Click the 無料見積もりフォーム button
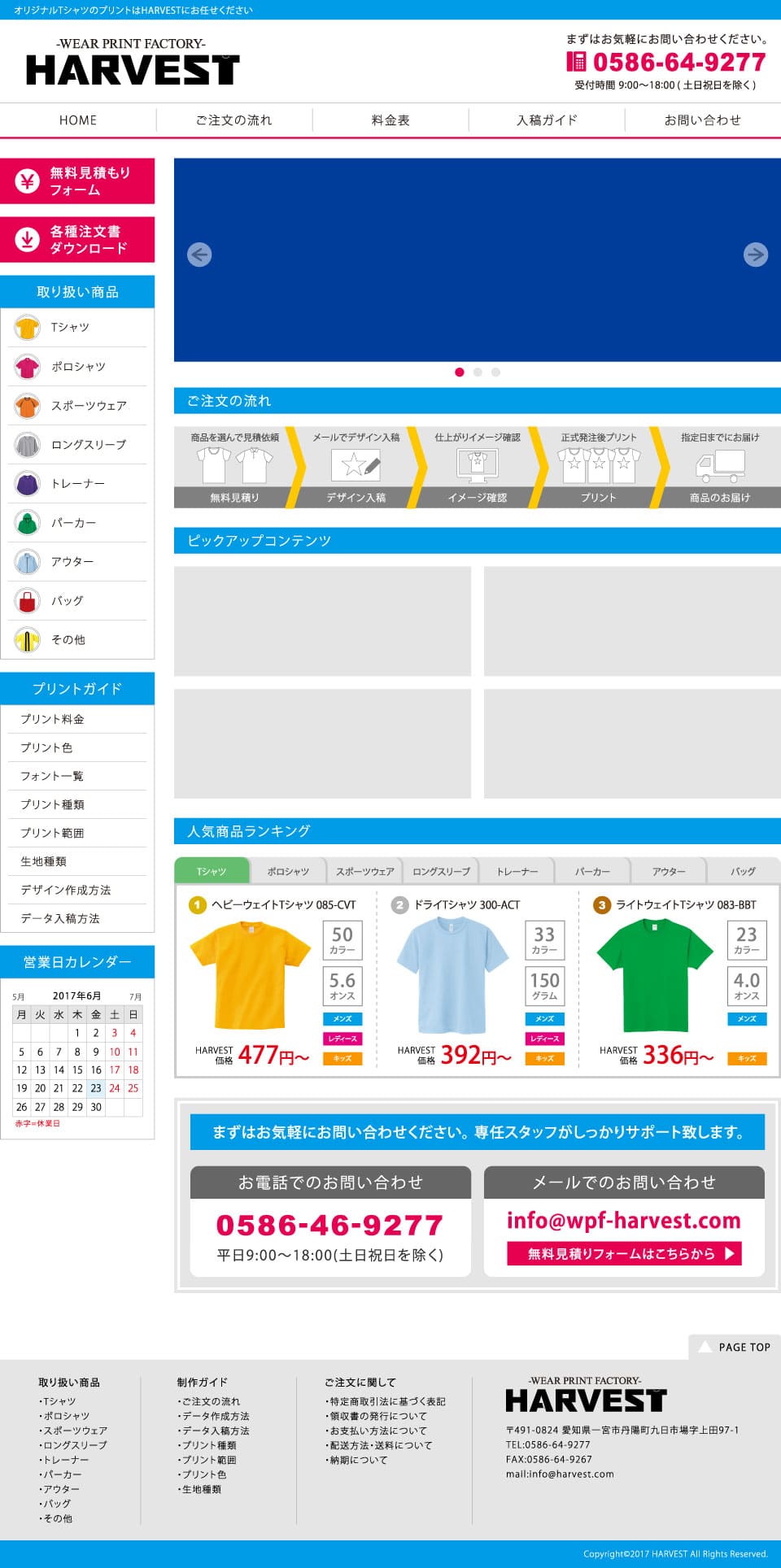The width and height of the screenshot is (781, 1568). pyautogui.click(x=77, y=181)
